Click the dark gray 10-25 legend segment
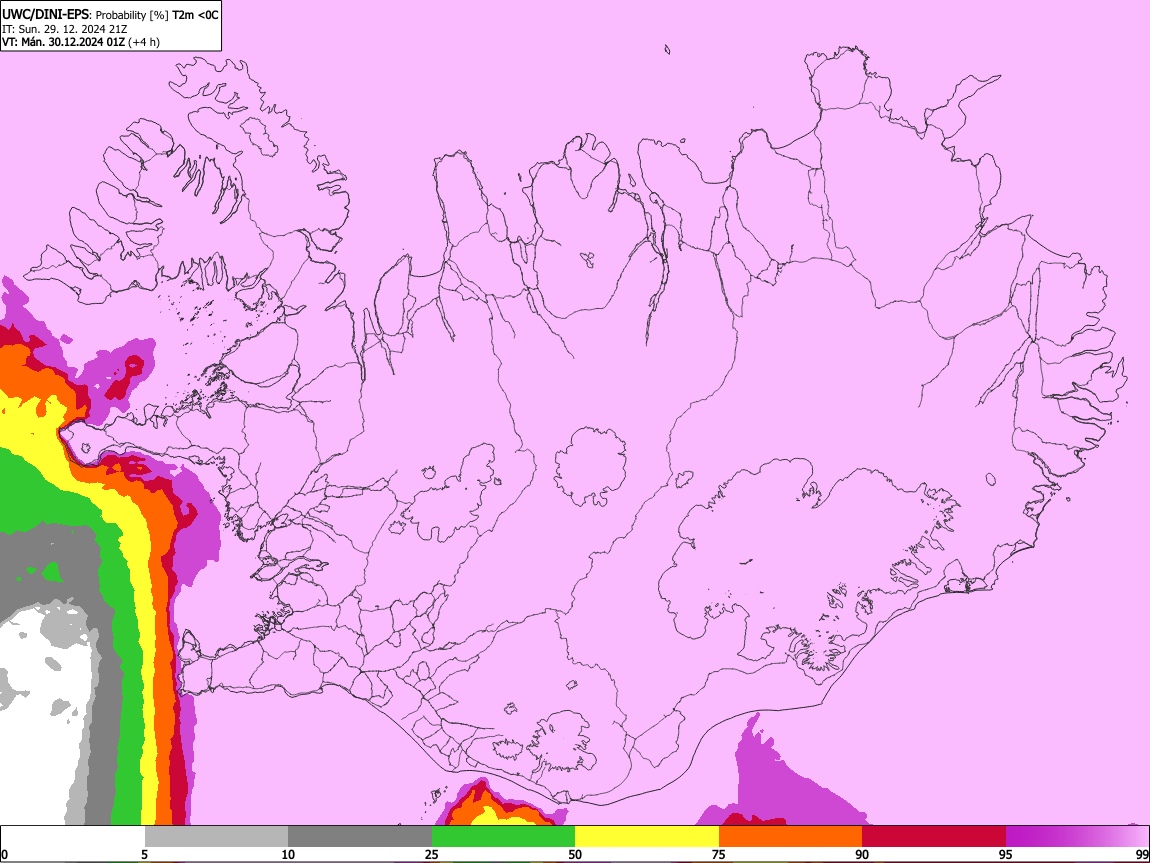Screen dimensions: 1150x863 360,837
